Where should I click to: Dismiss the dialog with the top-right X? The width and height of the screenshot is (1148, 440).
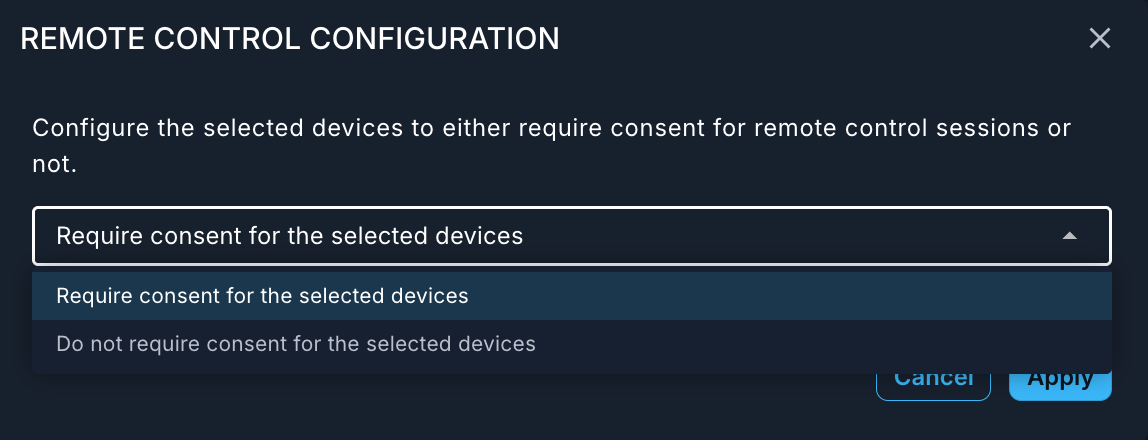1099,39
